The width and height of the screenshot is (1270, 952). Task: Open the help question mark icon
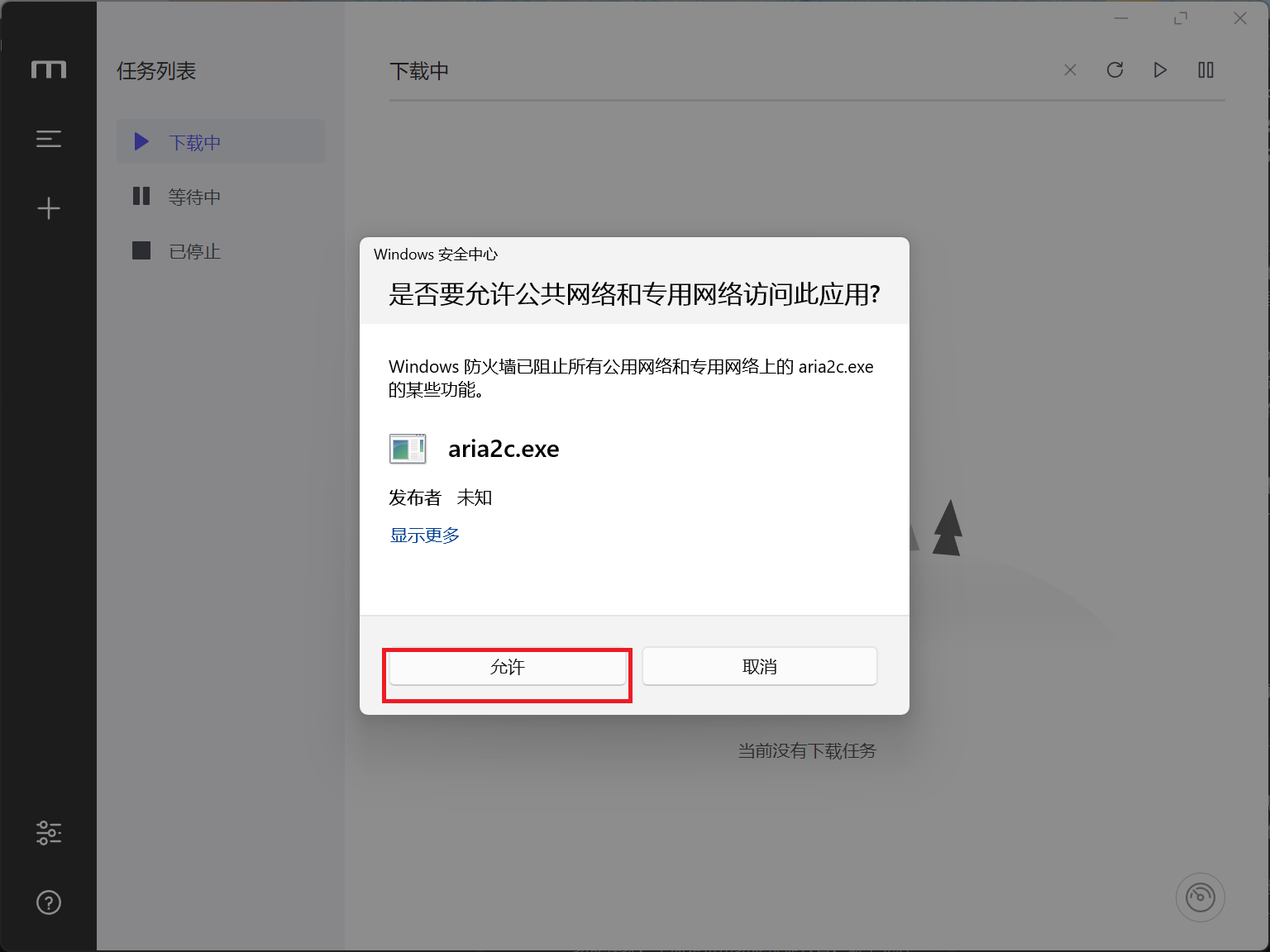click(49, 902)
